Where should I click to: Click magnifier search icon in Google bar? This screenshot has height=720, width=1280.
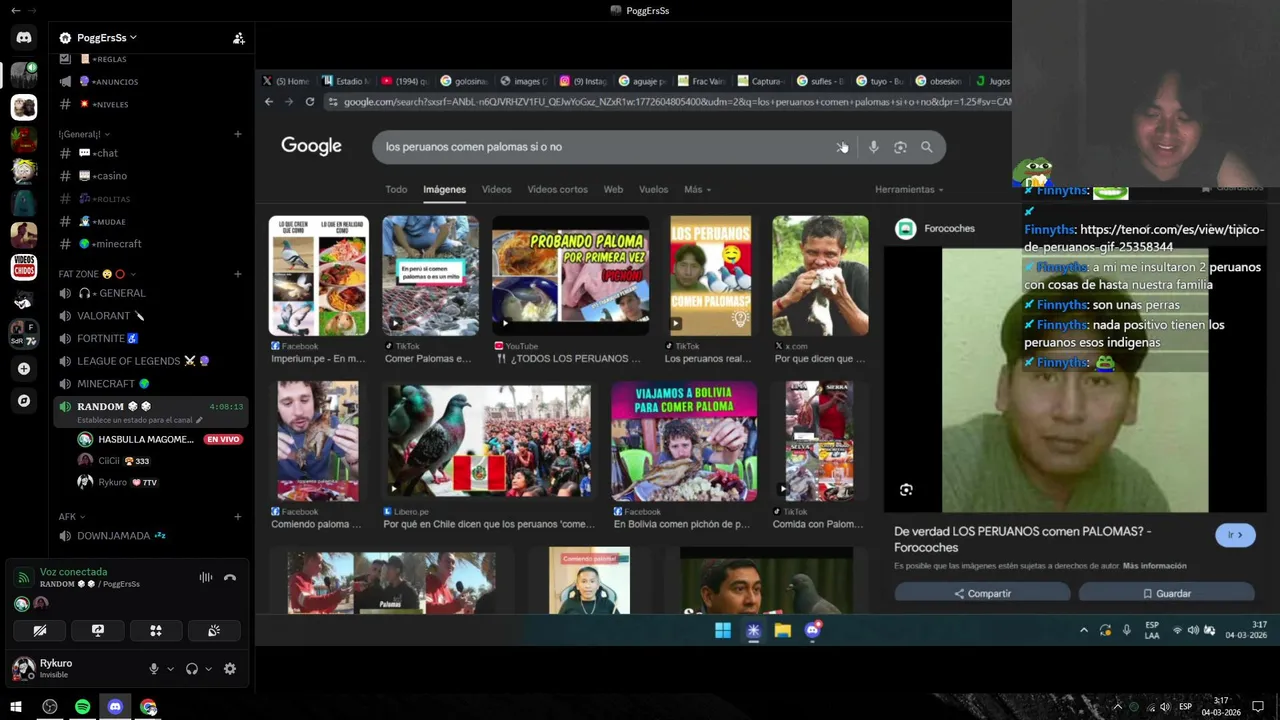(x=927, y=147)
